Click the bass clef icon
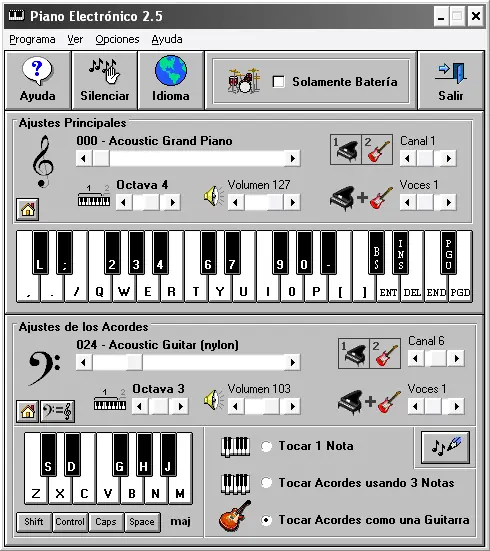The image size is (490, 551). pyautogui.click(x=44, y=368)
